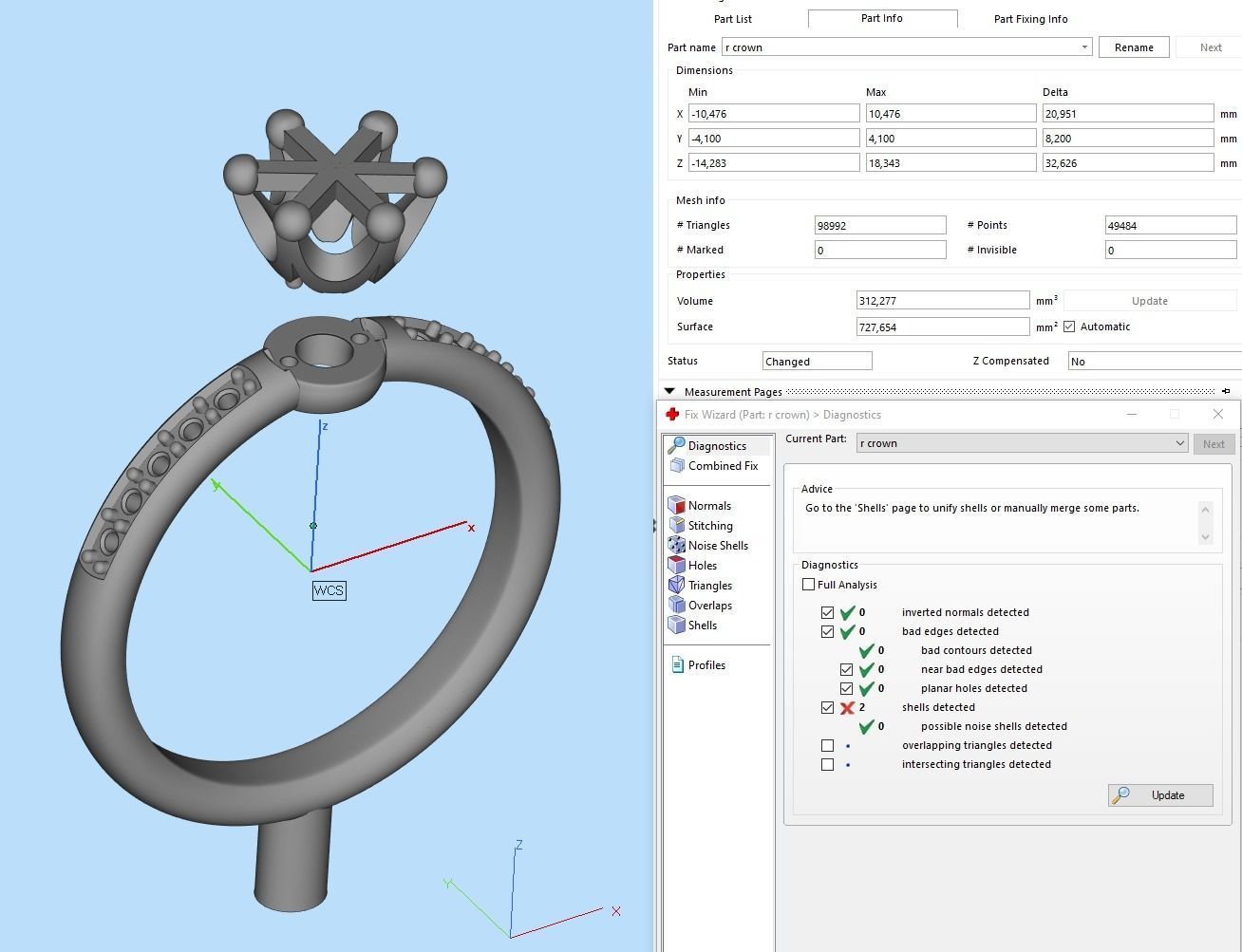The height and width of the screenshot is (952, 1242).
Task: Click the Advice box scroll up arrow
Action: 1205,510
